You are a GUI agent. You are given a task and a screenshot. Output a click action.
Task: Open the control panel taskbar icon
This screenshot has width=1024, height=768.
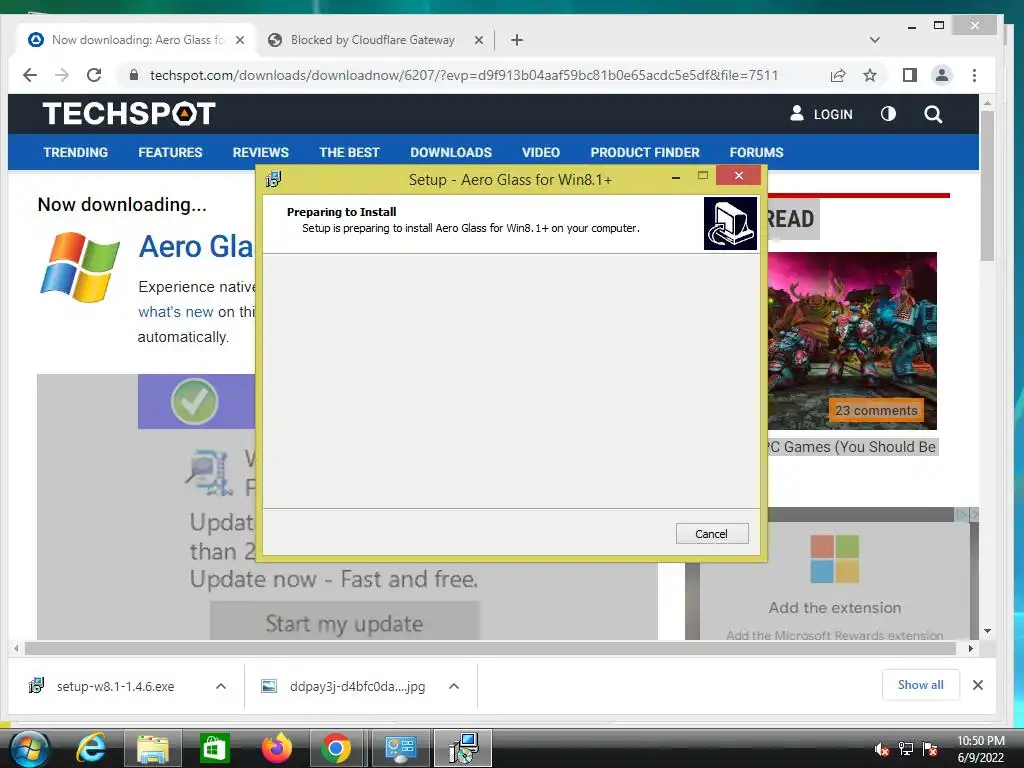pyautogui.click(x=400, y=748)
